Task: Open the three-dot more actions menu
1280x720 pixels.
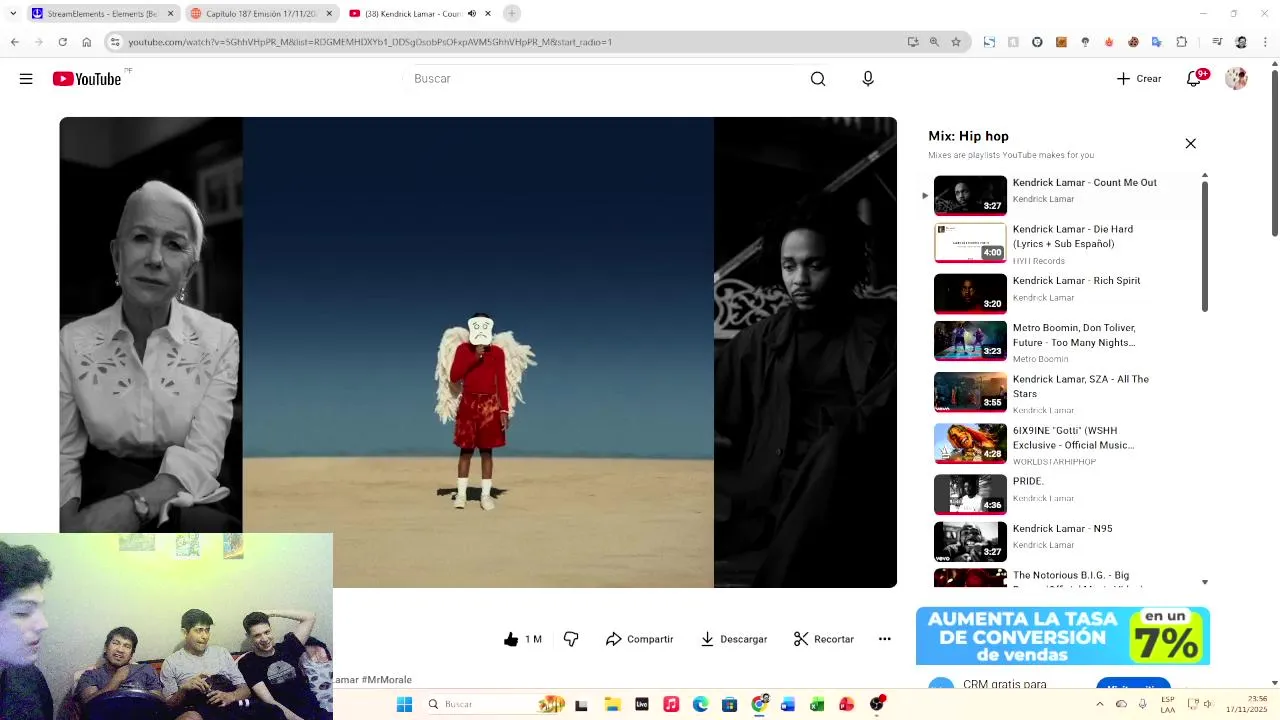Action: [884, 639]
